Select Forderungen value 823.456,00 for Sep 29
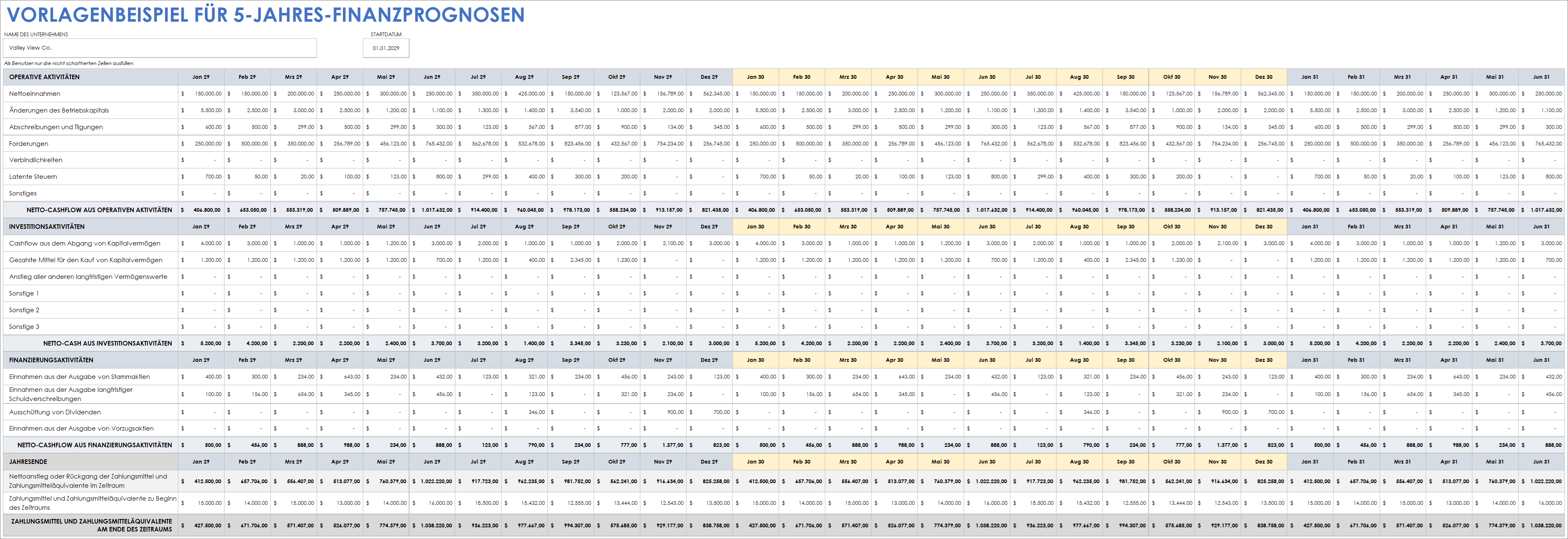 (571, 144)
